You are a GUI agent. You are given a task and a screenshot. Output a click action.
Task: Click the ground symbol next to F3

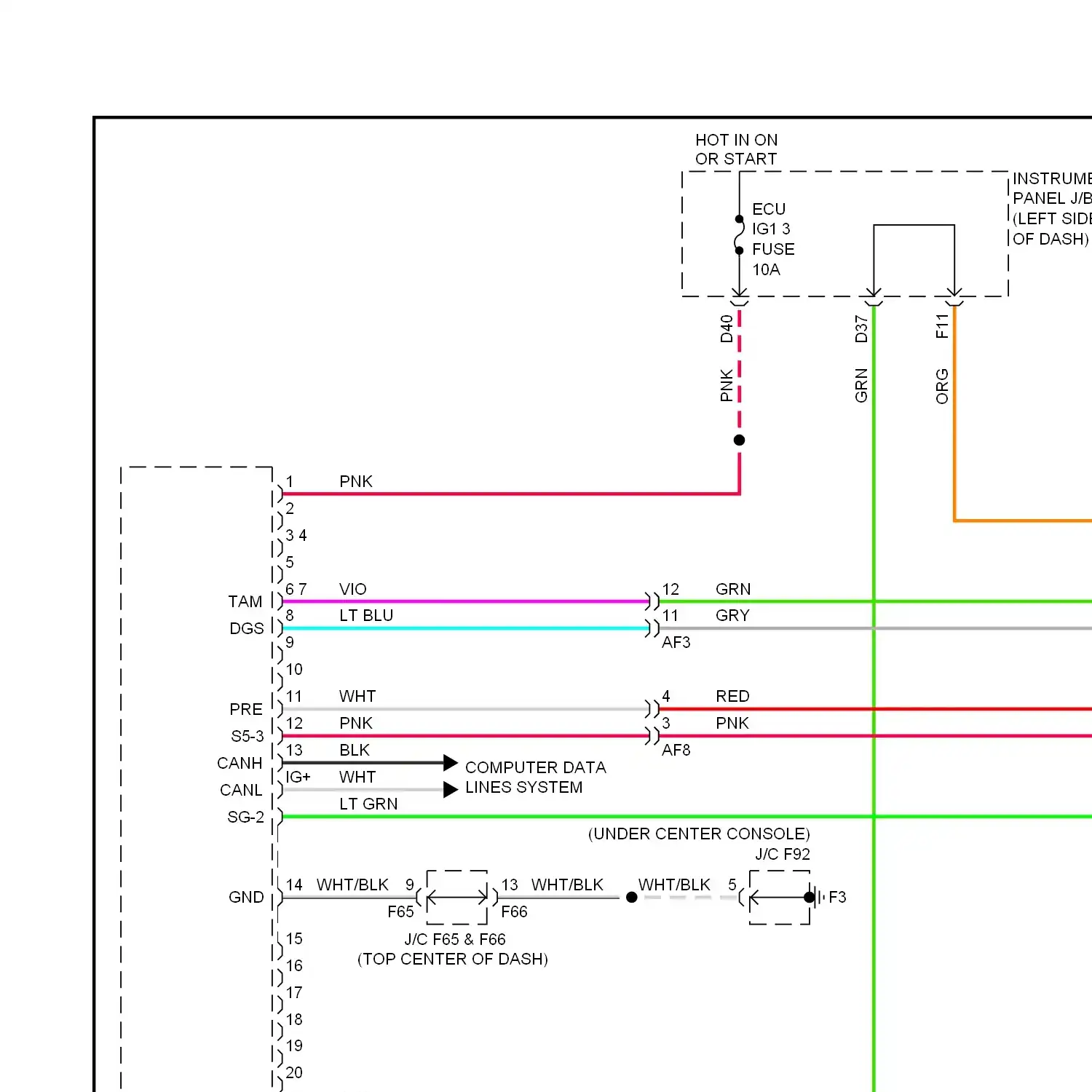pos(820,897)
